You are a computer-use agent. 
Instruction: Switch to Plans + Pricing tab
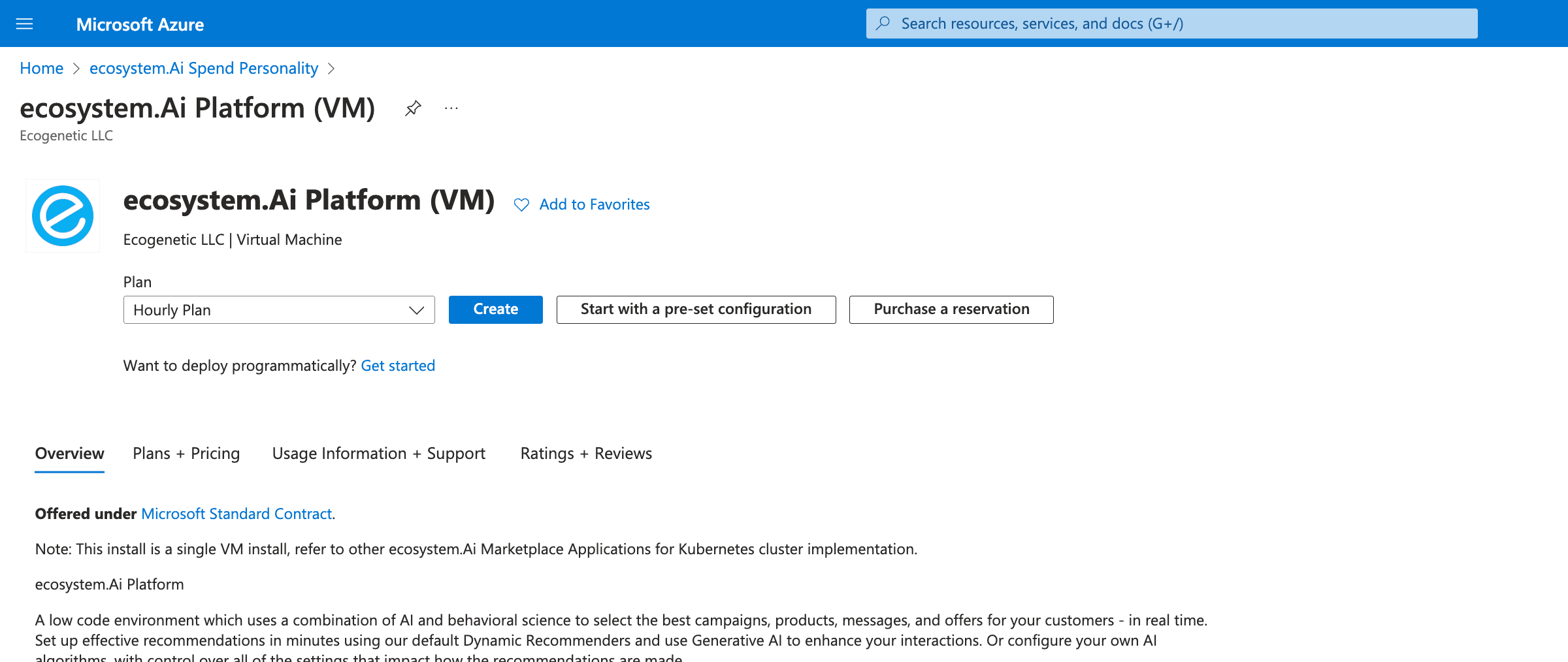click(186, 453)
